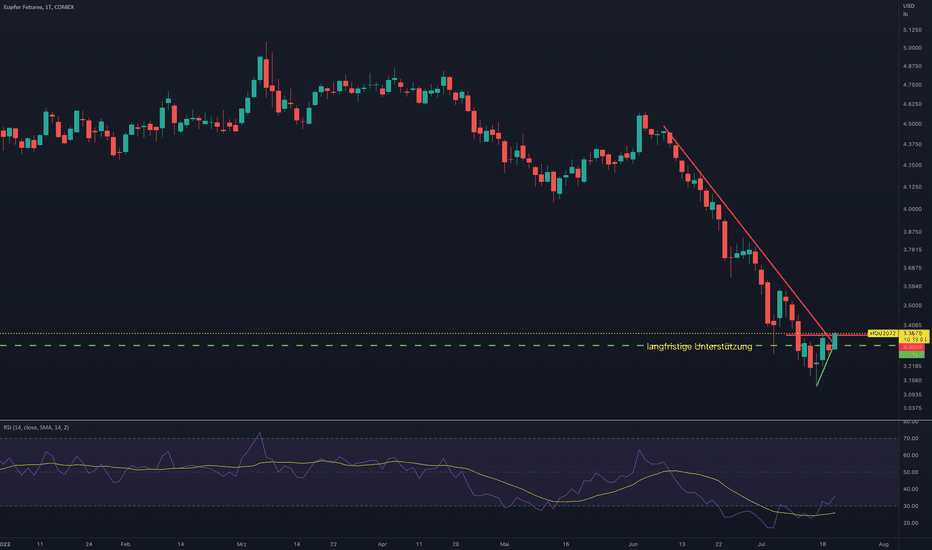Click the red price tag below current price
This screenshot has width=932, height=550.
(912, 347)
